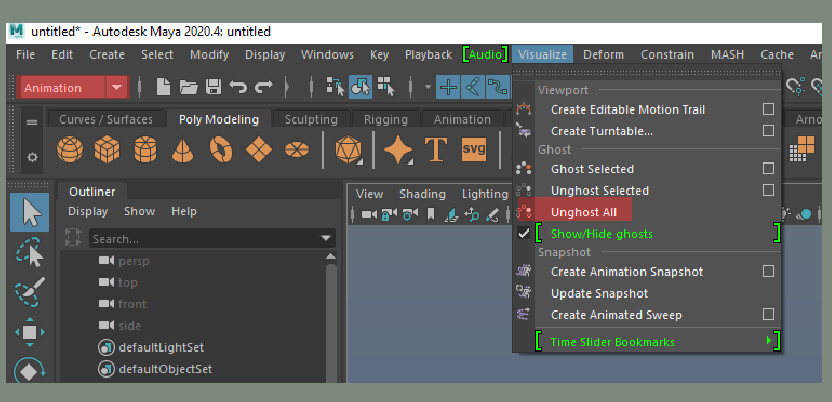The image size is (832, 402).
Task: Activate the Paint selection tool
Action: 30,292
